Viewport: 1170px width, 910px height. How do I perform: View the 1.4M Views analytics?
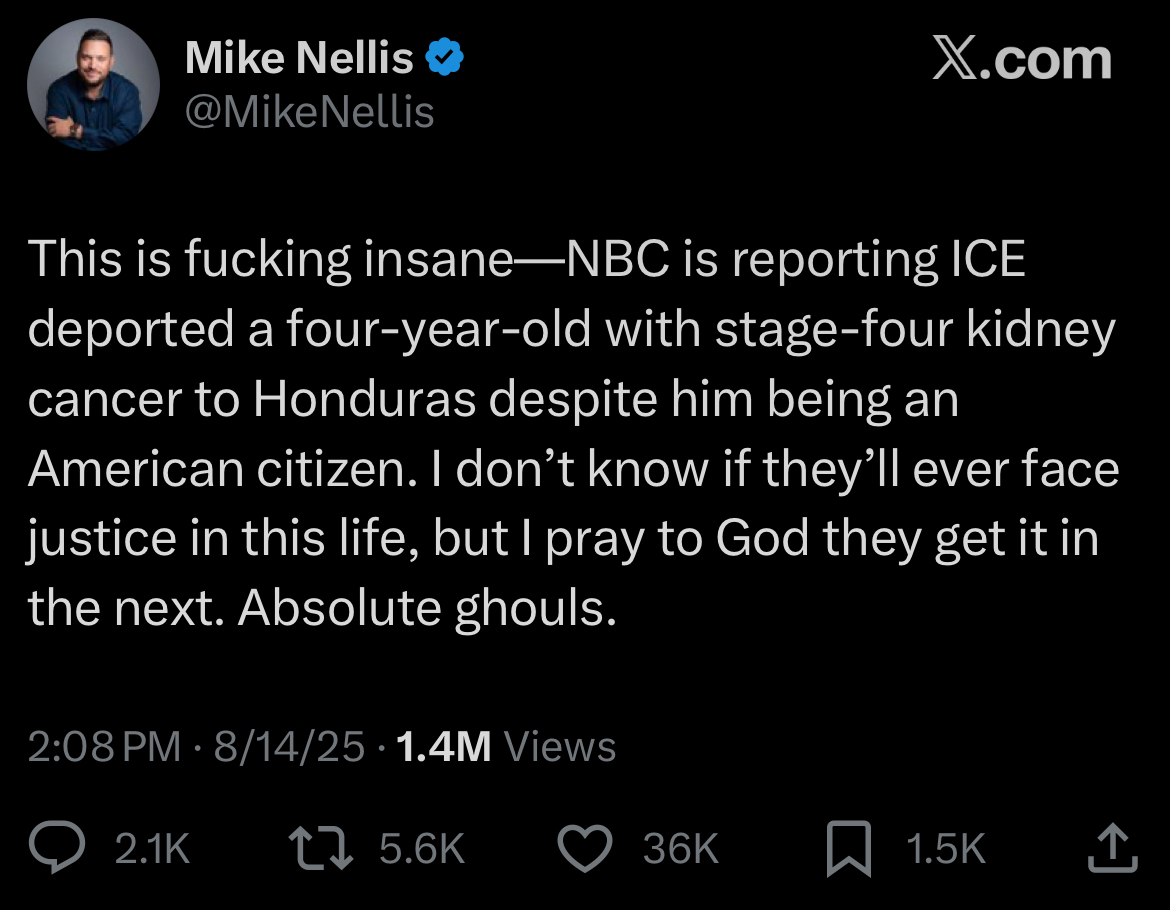pos(506,746)
